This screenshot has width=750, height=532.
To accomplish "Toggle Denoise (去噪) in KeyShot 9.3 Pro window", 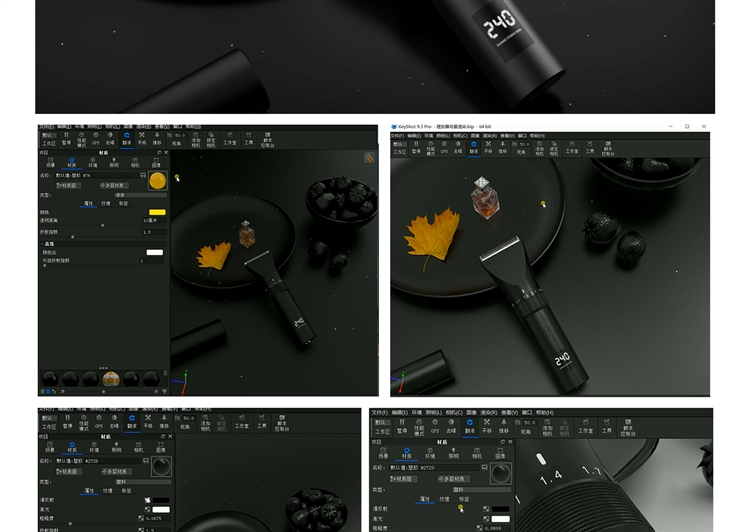I will (x=458, y=147).
